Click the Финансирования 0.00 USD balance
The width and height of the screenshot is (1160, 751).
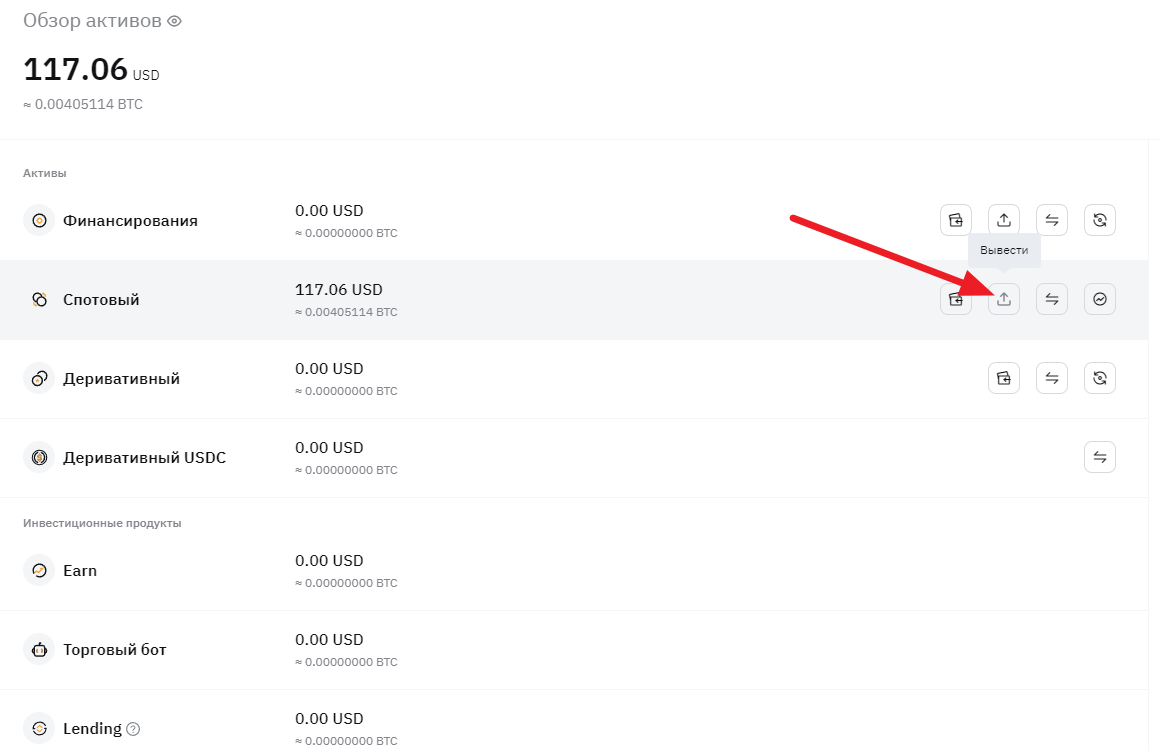click(329, 211)
